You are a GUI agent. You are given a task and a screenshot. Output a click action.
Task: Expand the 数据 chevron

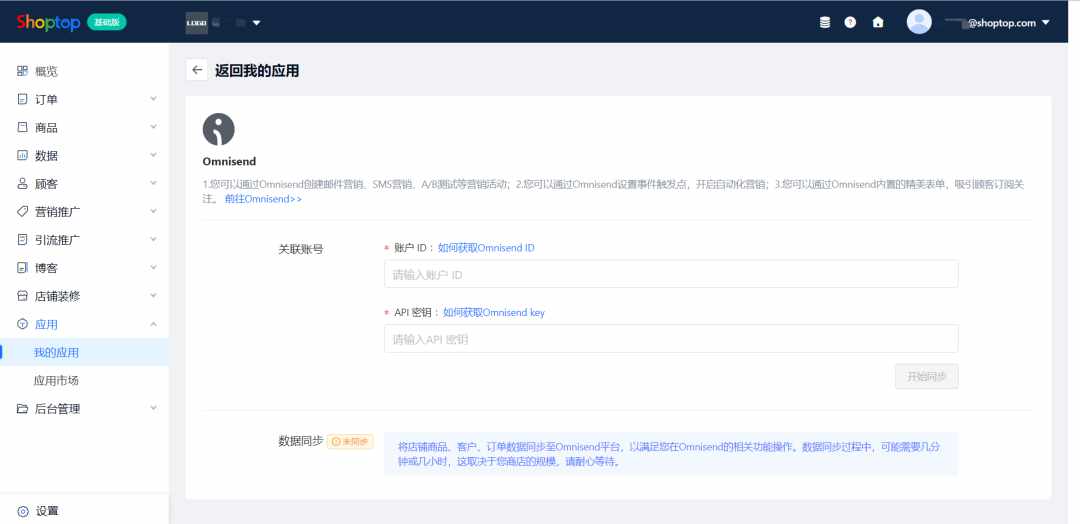154,156
